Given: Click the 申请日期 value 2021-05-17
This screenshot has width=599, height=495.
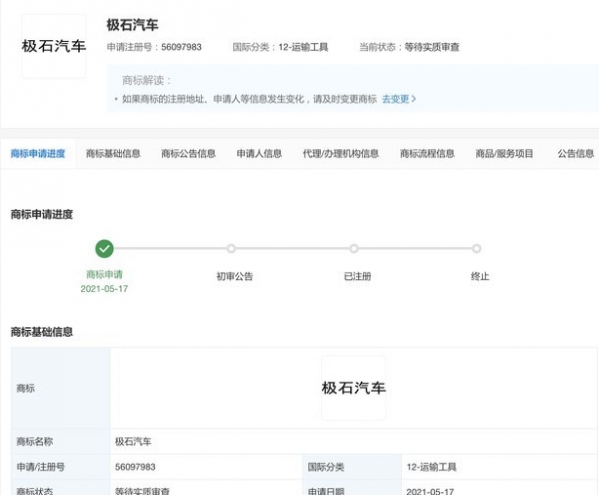Looking at the screenshot, I should point(430,491).
